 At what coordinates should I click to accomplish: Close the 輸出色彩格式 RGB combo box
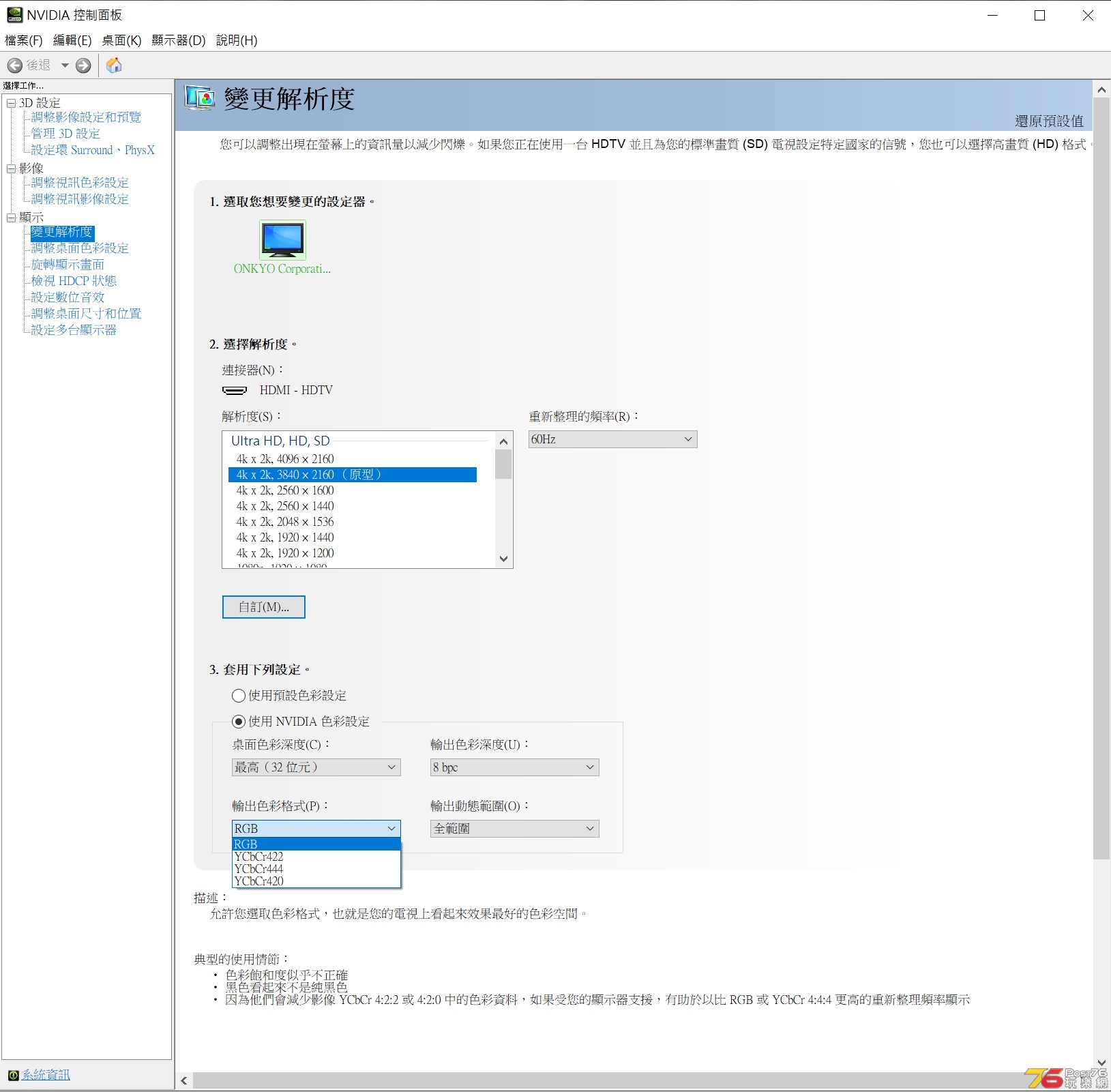click(316, 829)
